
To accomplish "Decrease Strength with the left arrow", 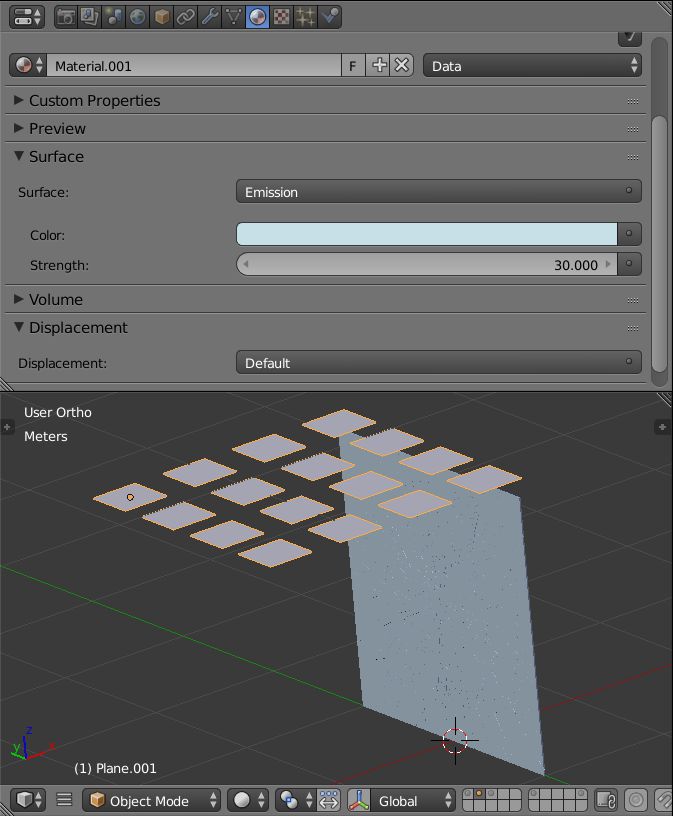I will click(x=246, y=264).
